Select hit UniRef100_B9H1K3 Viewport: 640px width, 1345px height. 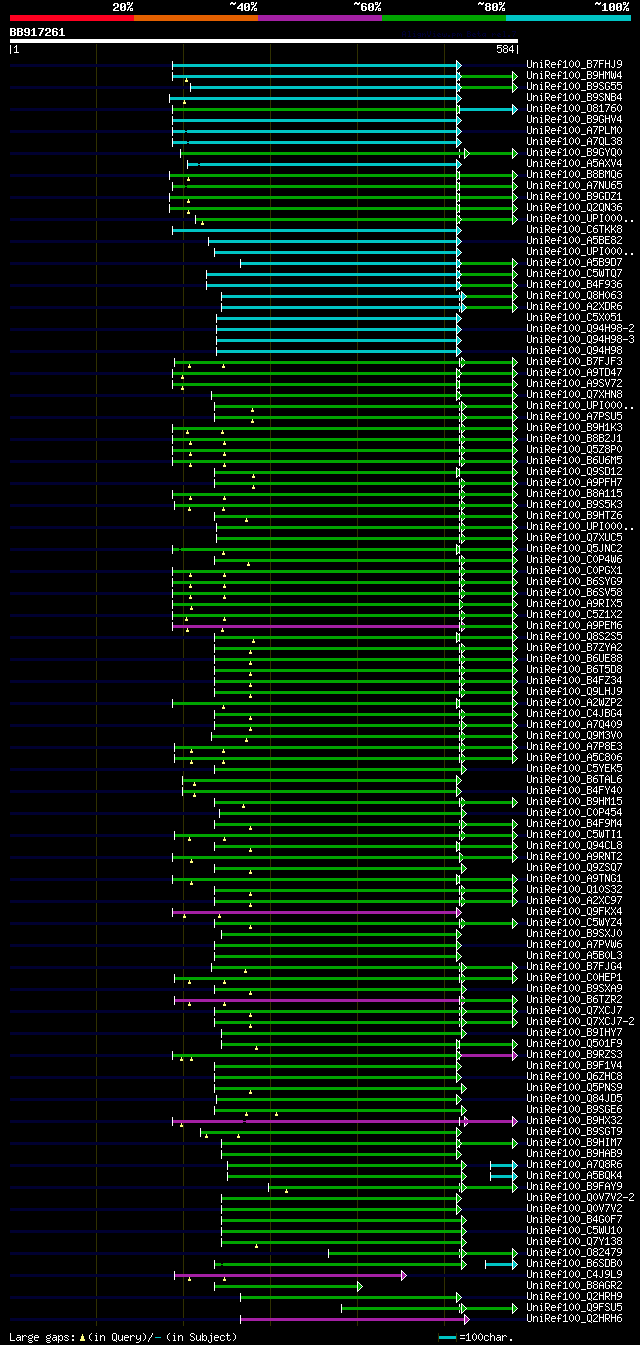pyautogui.click(x=574, y=427)
